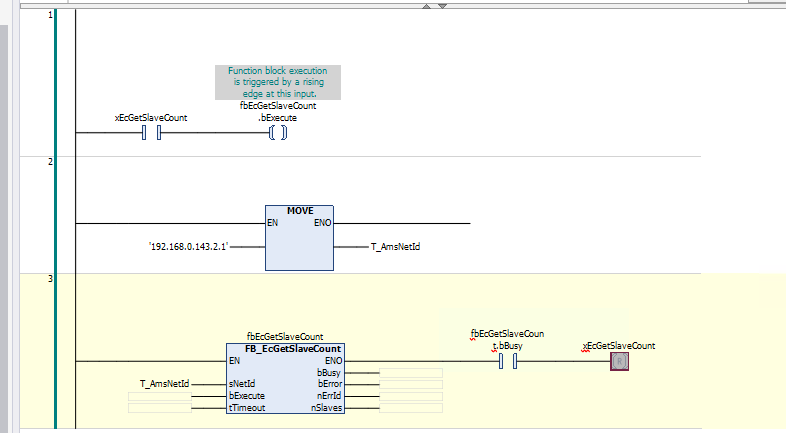Click the xEcGetSlaveCount label above reset coil

click(619, 346)
